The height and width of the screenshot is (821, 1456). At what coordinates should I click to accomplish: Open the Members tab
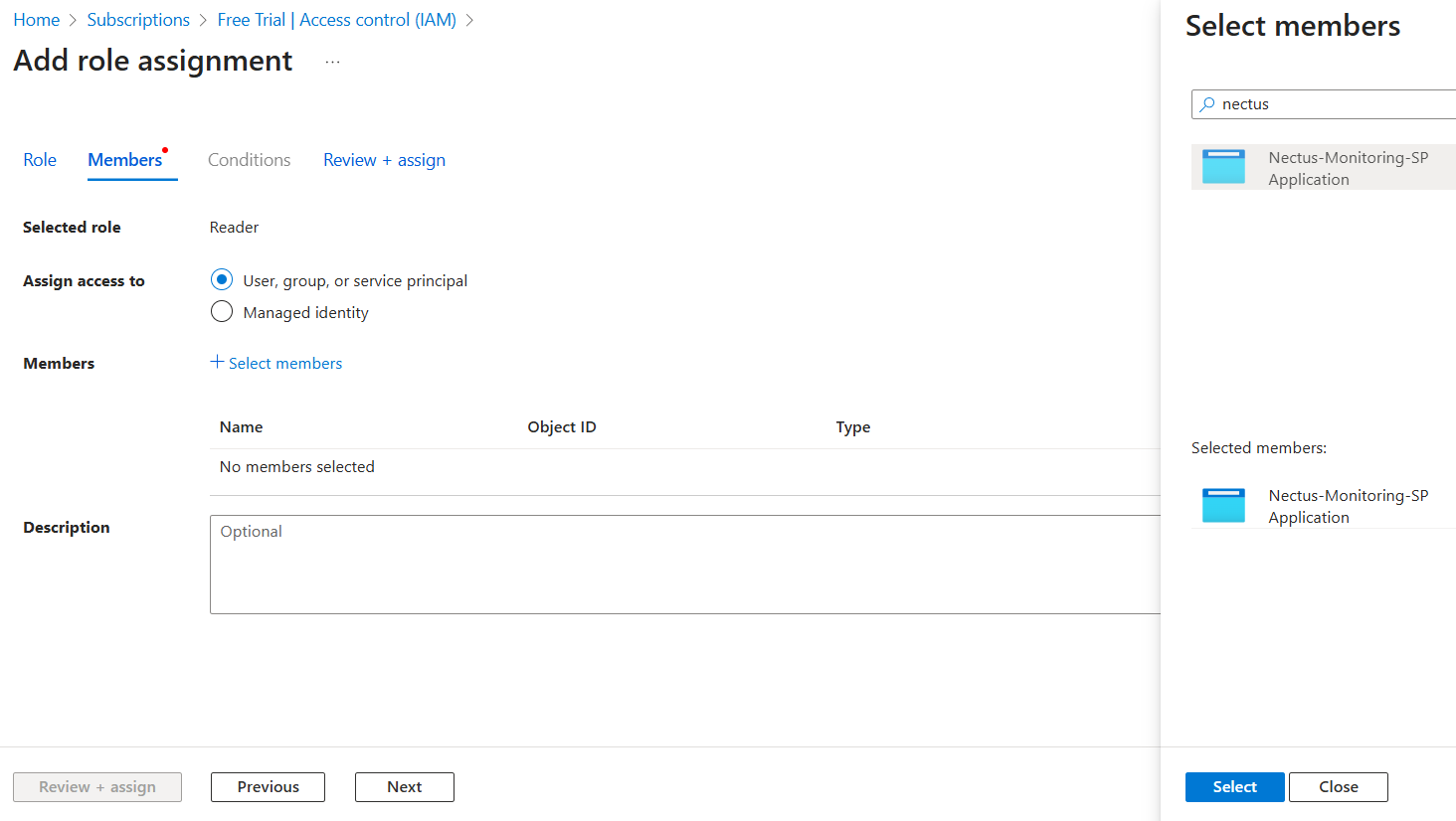(x=125, y=160)
